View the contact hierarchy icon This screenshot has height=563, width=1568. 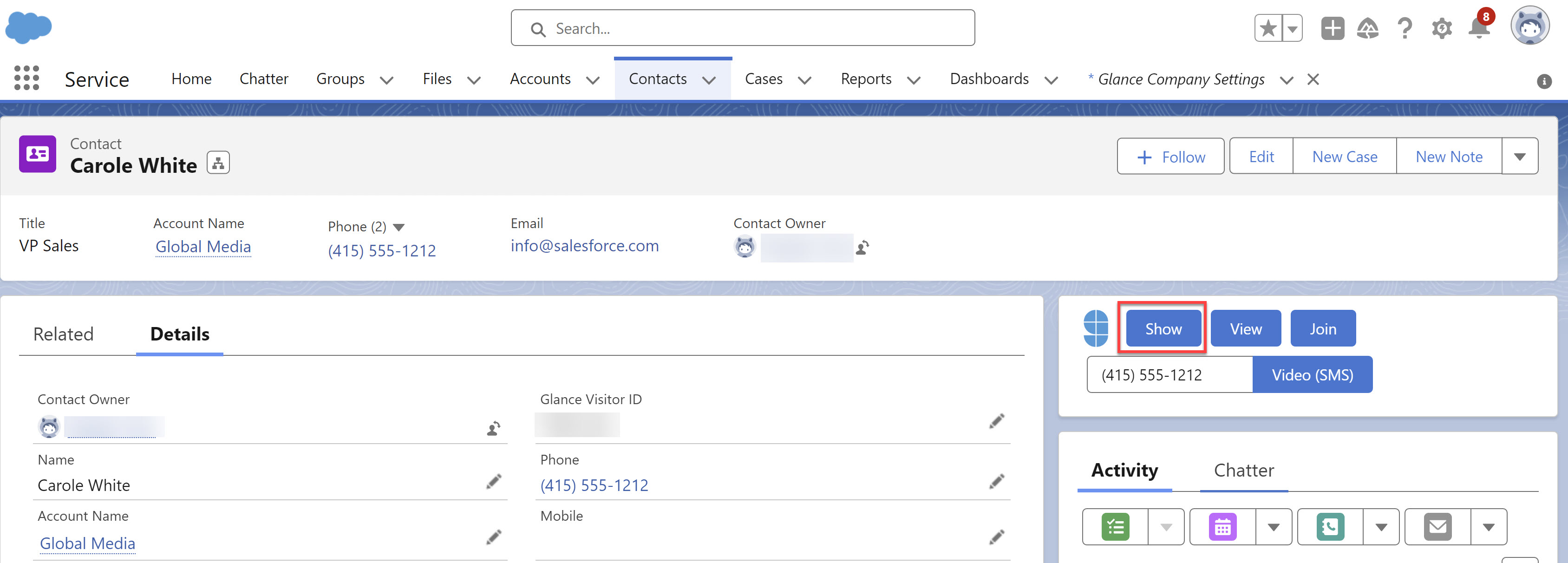(x=218, y=163)
